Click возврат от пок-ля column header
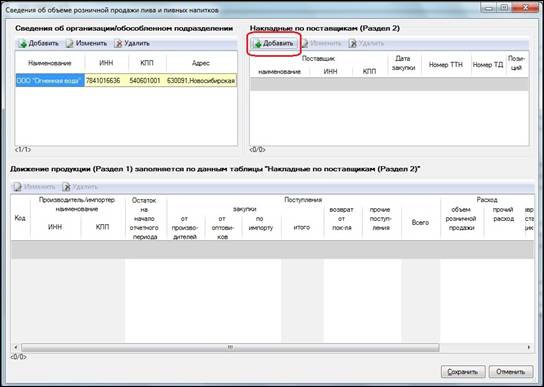Image resolution: width=544 pixels, height=387 pixels. 341,219
